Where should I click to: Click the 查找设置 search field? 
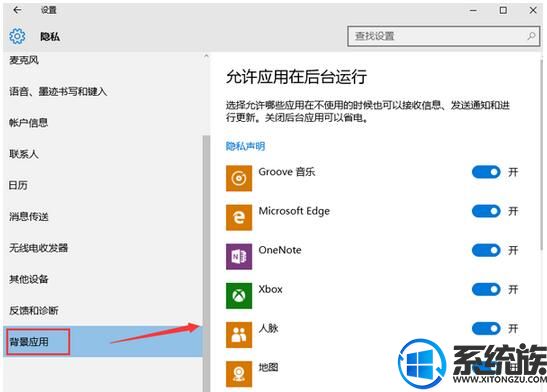click(443, 36)
